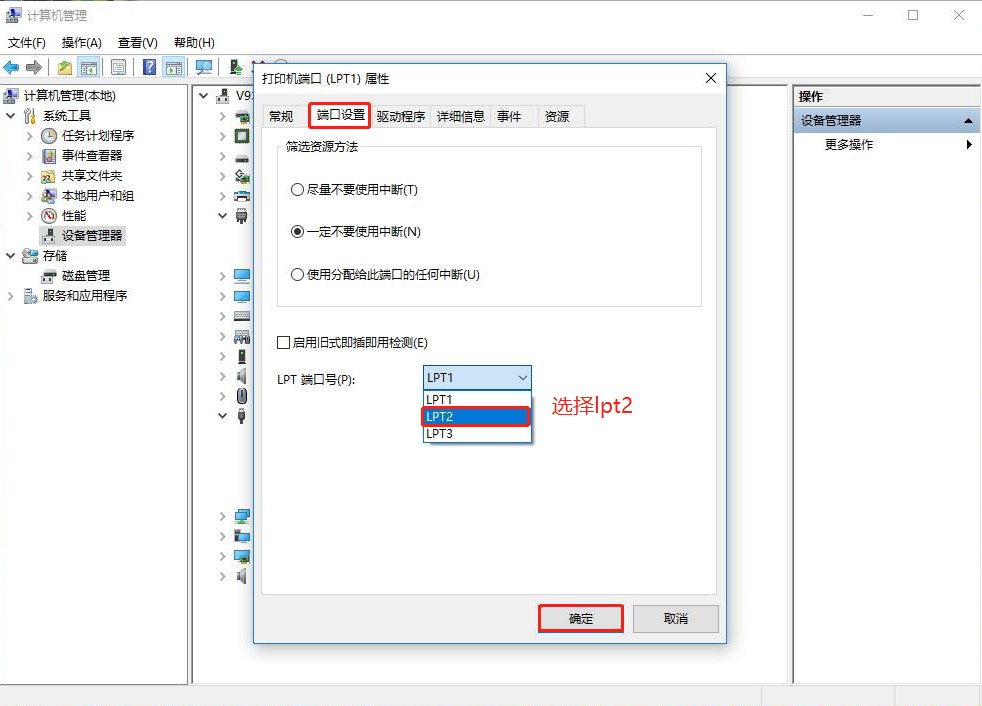Viewport: 982px width, 706px height.
Task: Click the 确定 button
Action: (581, 619)
